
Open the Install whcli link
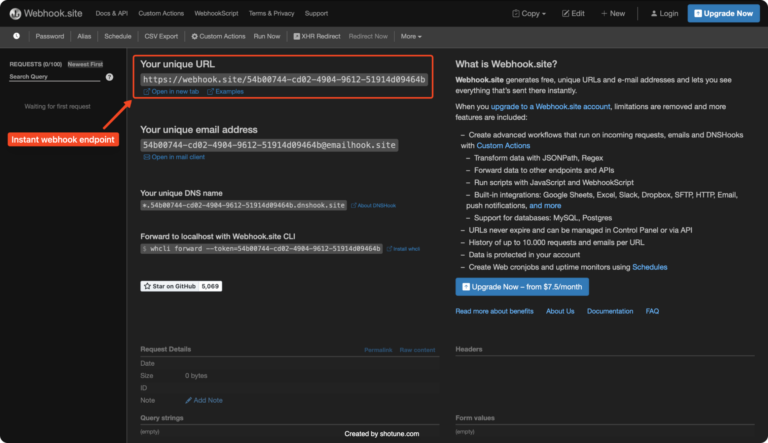[x=403, y=248]
